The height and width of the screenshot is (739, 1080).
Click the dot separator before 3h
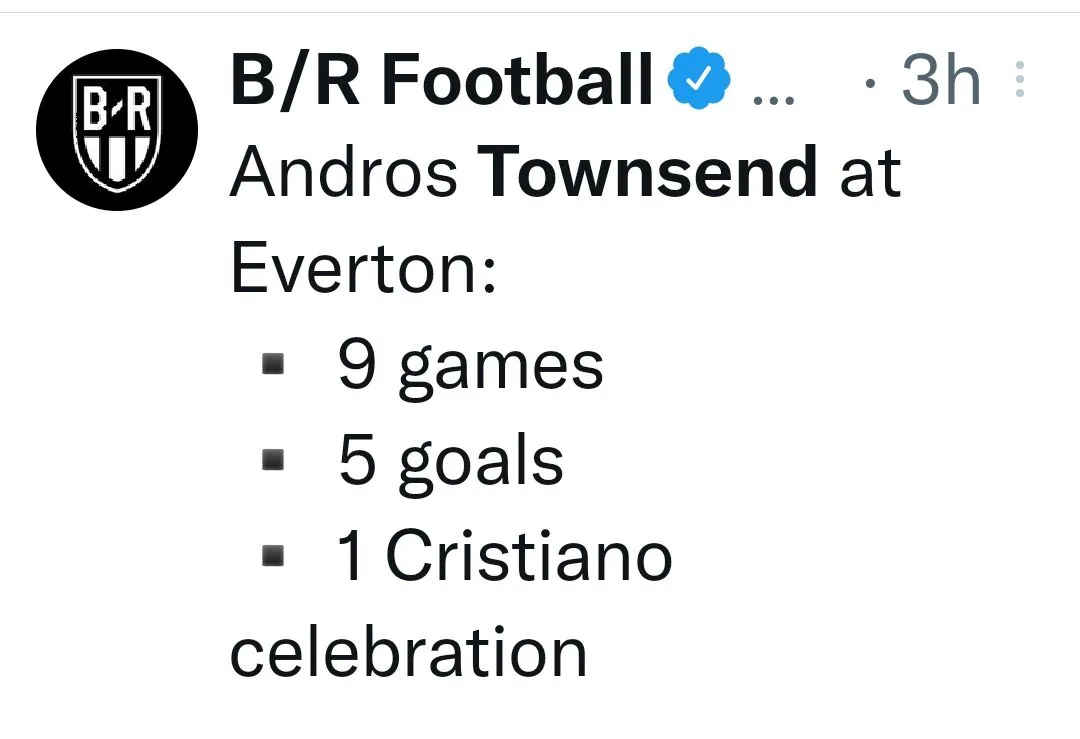click(872, 83)
